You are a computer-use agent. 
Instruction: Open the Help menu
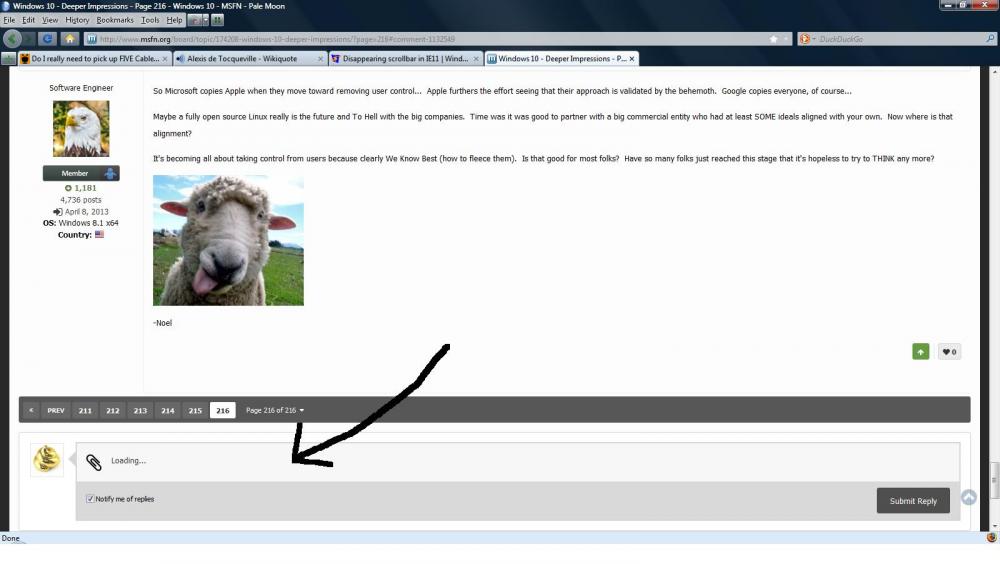pos(174,20)
